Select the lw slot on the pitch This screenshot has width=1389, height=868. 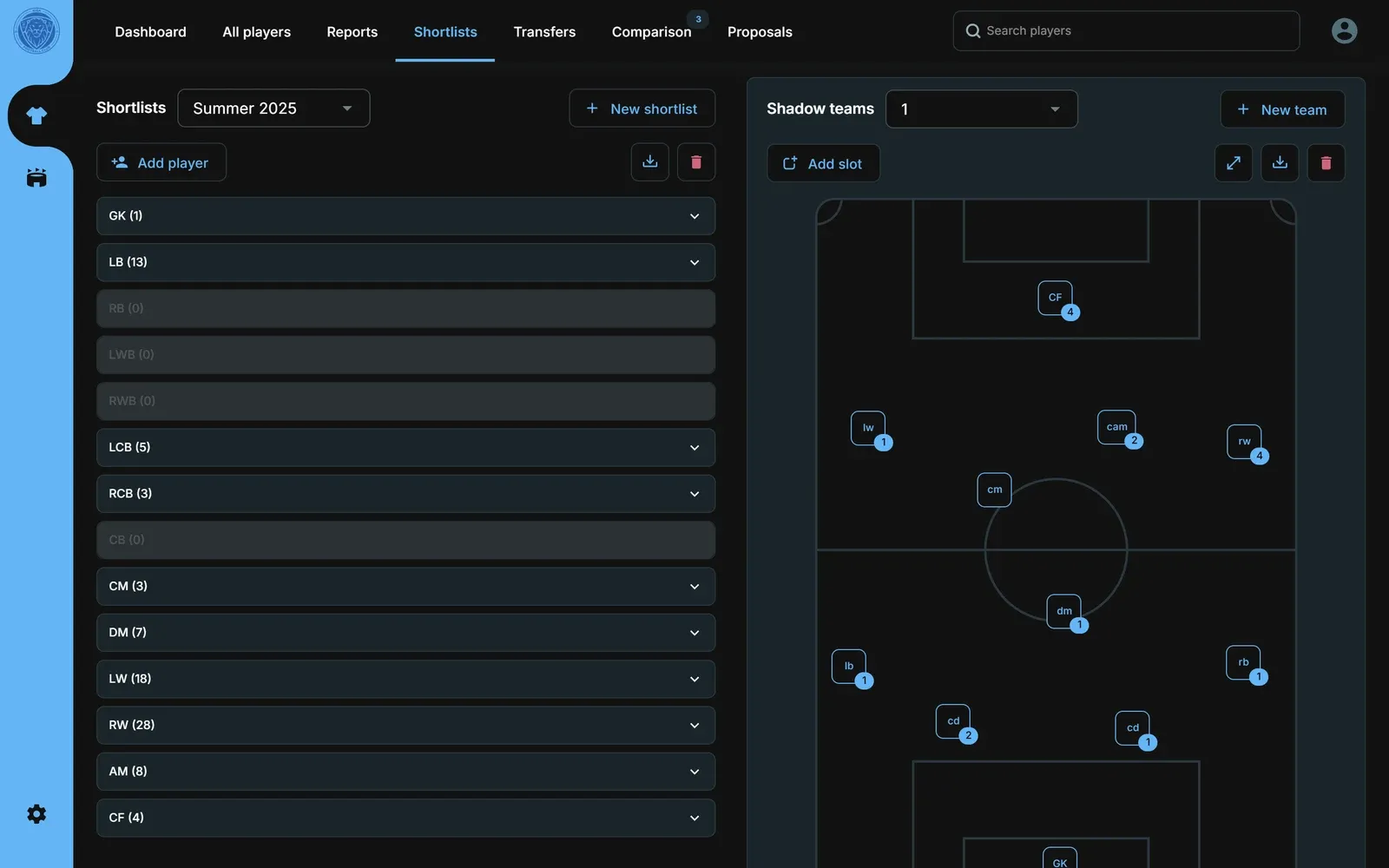point(868,428)
